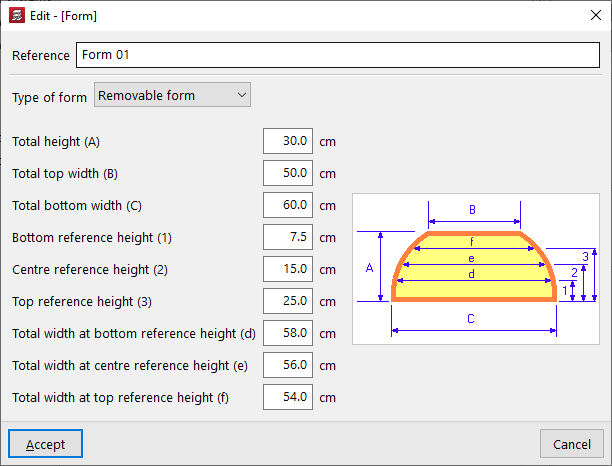Viewport: 612px width, 466px height.
Task: Click the B dimension label in diagram
Action: (x=473, y=209)
